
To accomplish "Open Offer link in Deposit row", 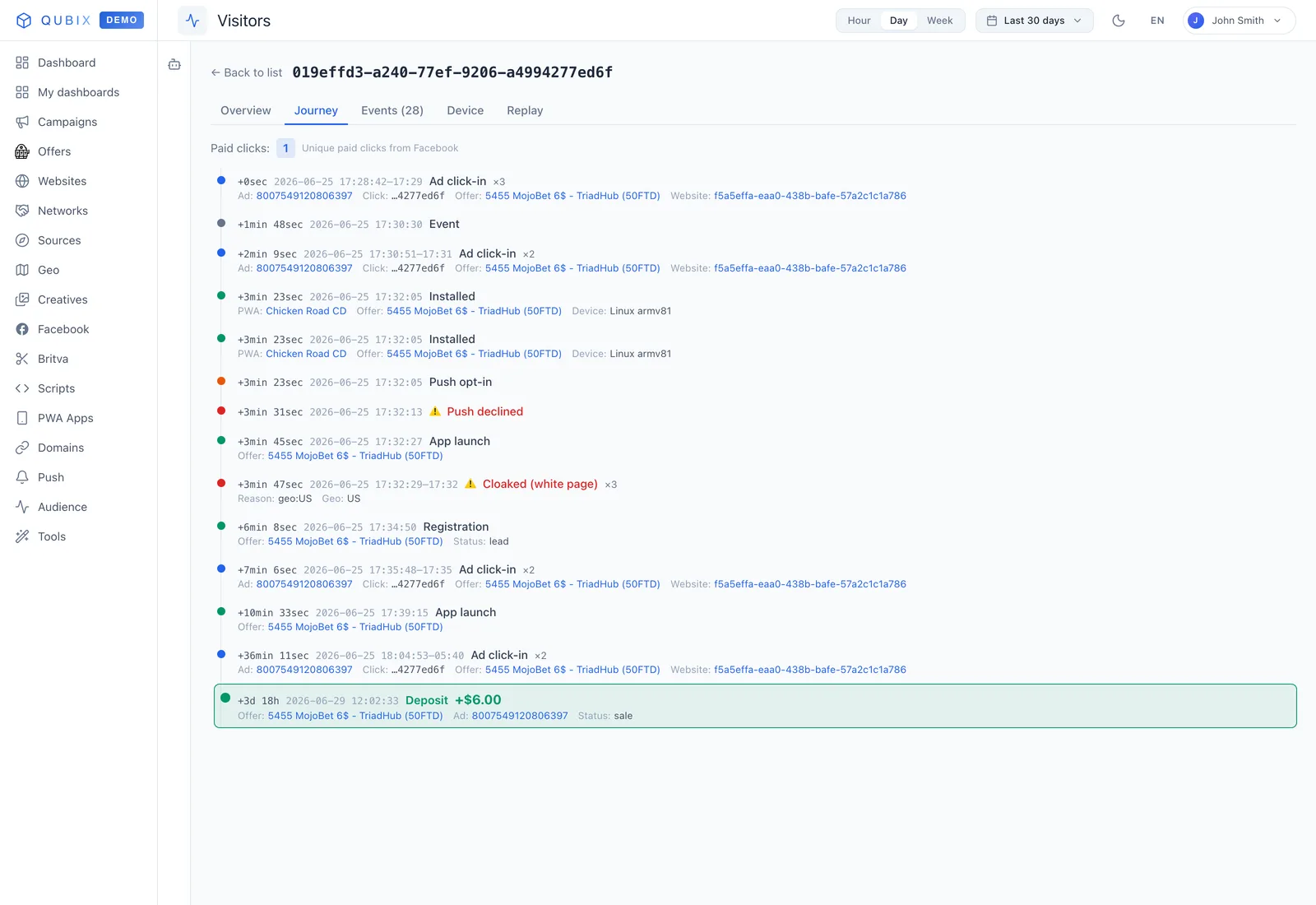I will [x=355, y=716].
